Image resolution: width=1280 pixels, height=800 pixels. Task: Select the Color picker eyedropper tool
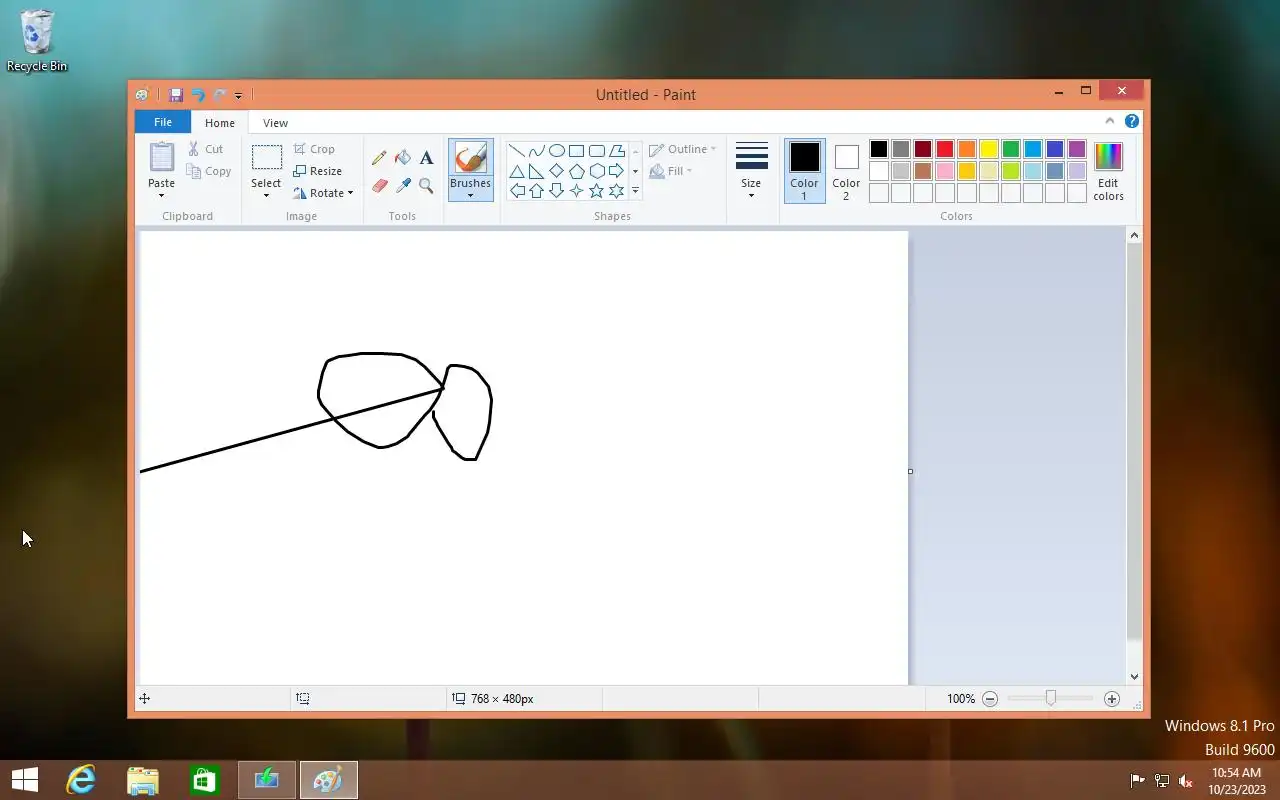coord(403,186)
